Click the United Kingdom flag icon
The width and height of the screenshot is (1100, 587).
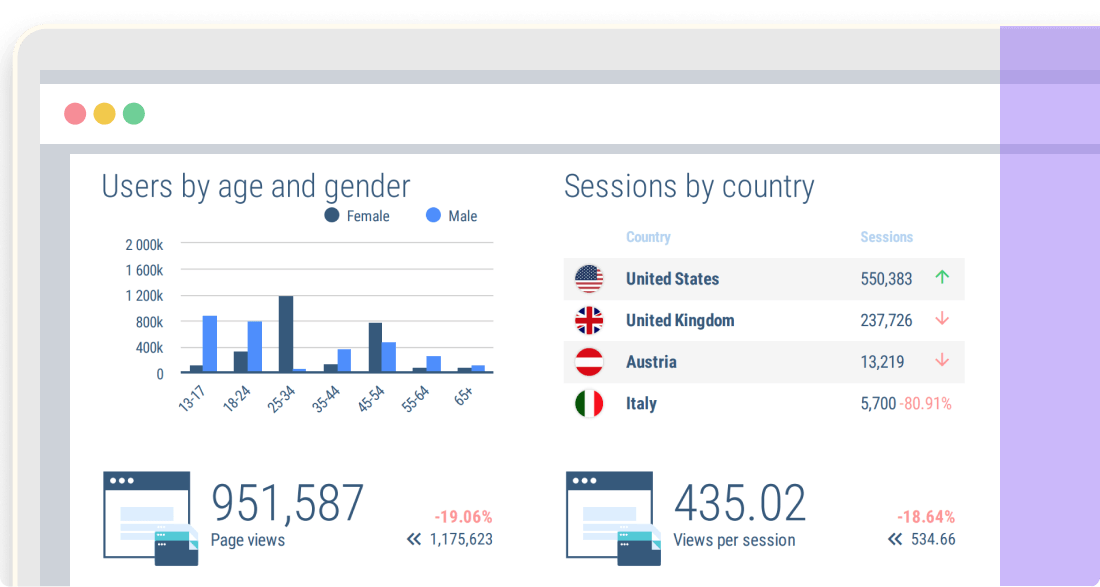pyautogui.click(x=590, y=320)
